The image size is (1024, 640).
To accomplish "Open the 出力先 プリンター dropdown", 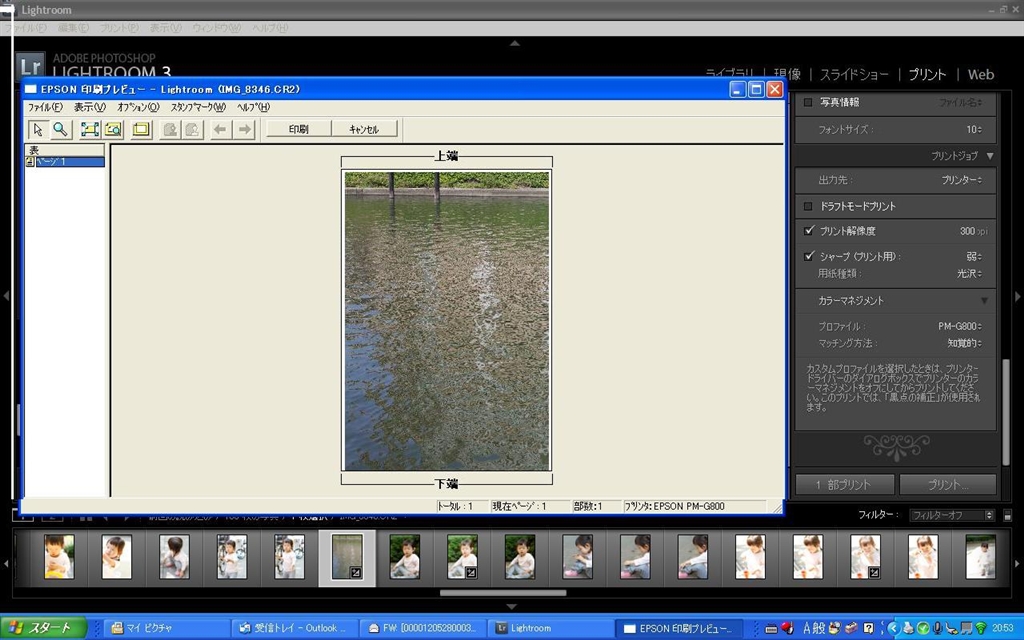I will click(961, 180).
